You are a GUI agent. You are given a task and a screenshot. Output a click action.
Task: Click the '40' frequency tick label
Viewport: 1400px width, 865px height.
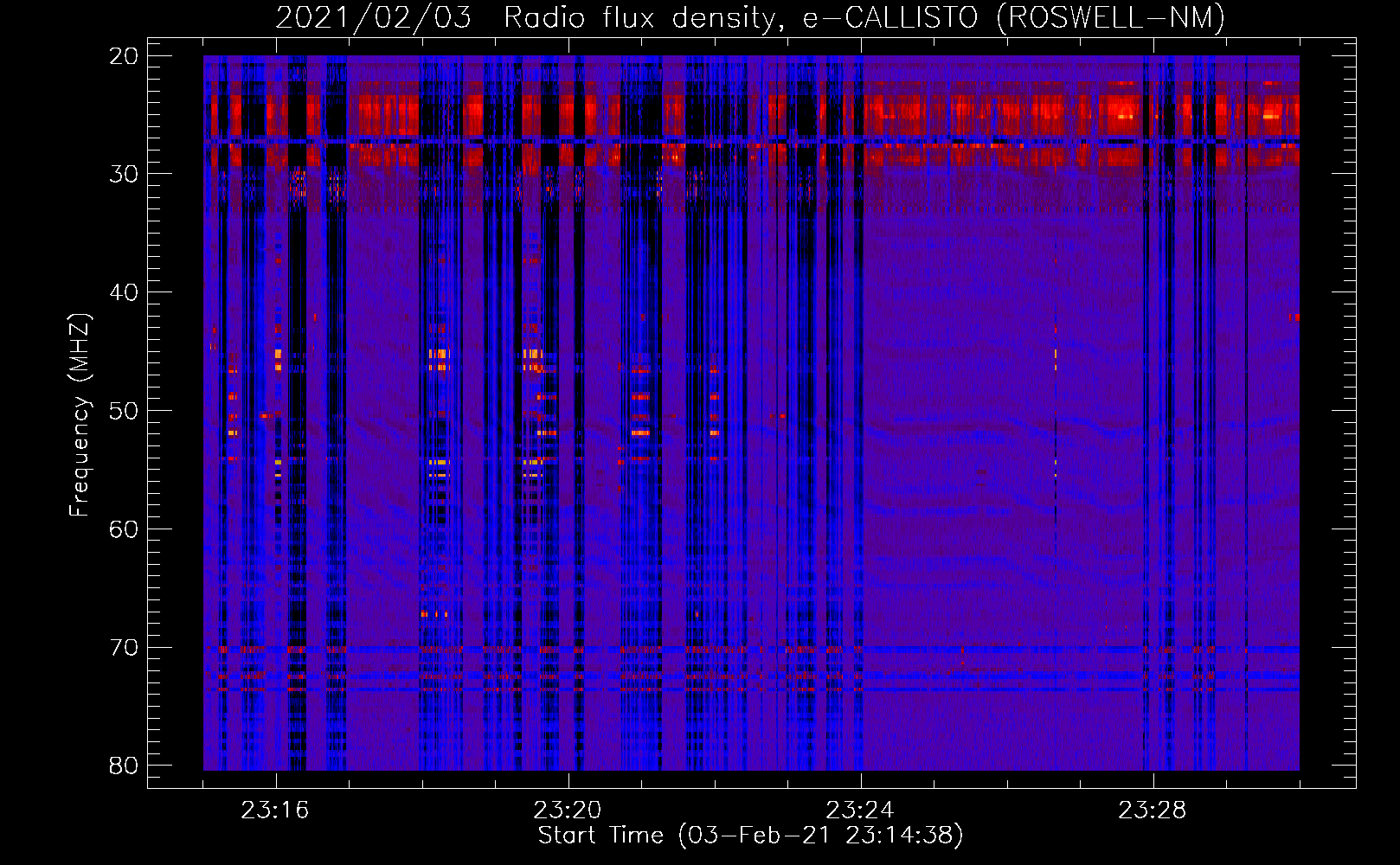[x=124, y=292]
